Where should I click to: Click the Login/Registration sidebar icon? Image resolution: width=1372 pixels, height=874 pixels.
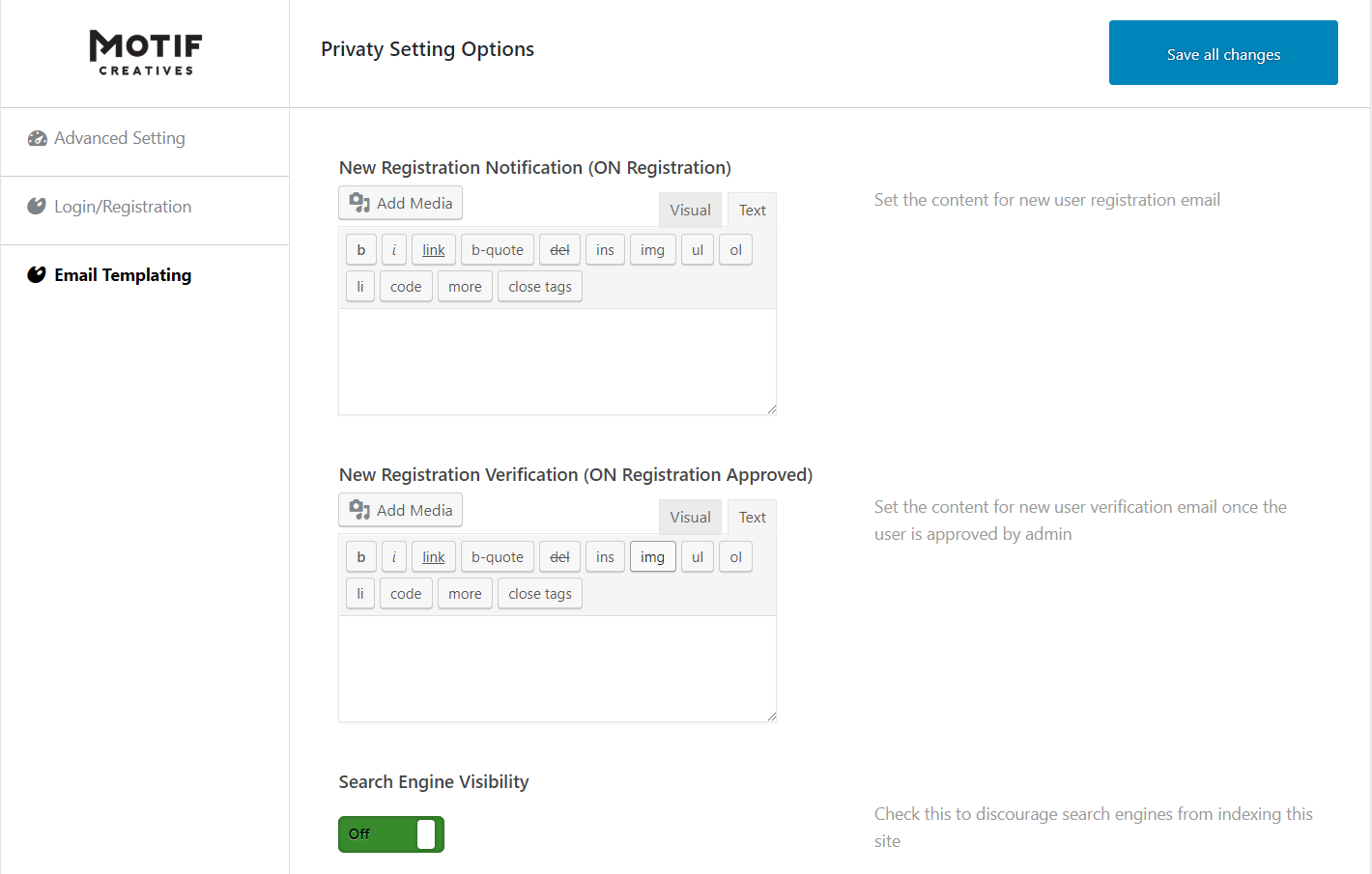pos(37,206)
